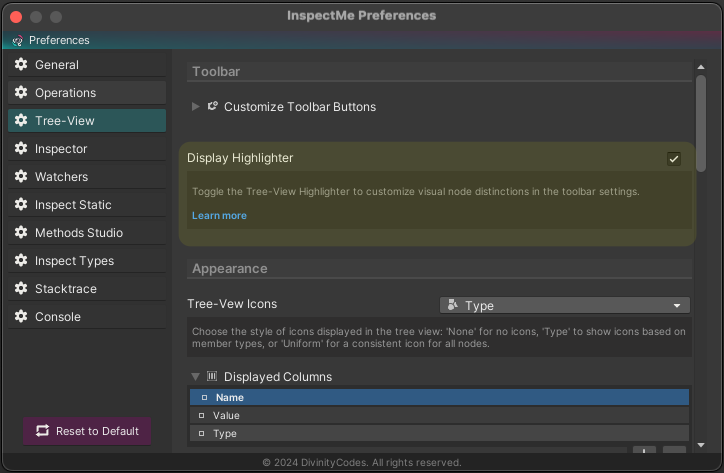
Task: Toggle the Display Highlighter checkbox
Action: 674,159
